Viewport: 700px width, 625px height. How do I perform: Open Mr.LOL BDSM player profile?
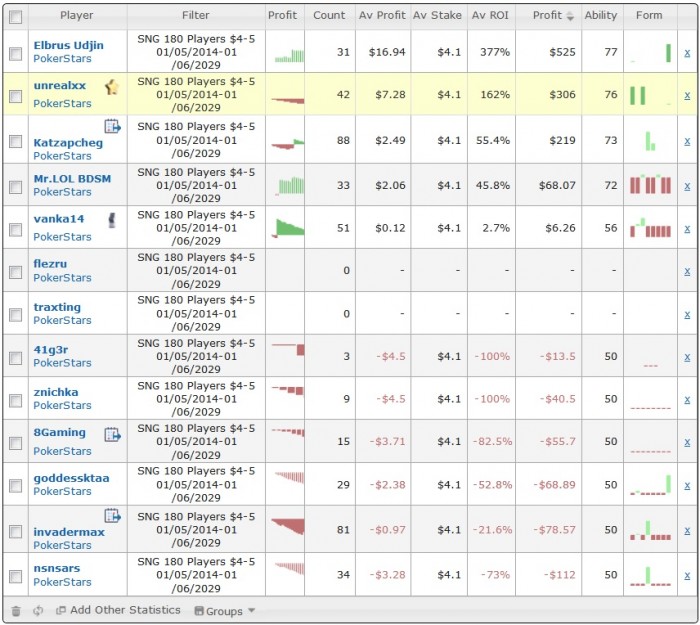(x=72, y=179)
